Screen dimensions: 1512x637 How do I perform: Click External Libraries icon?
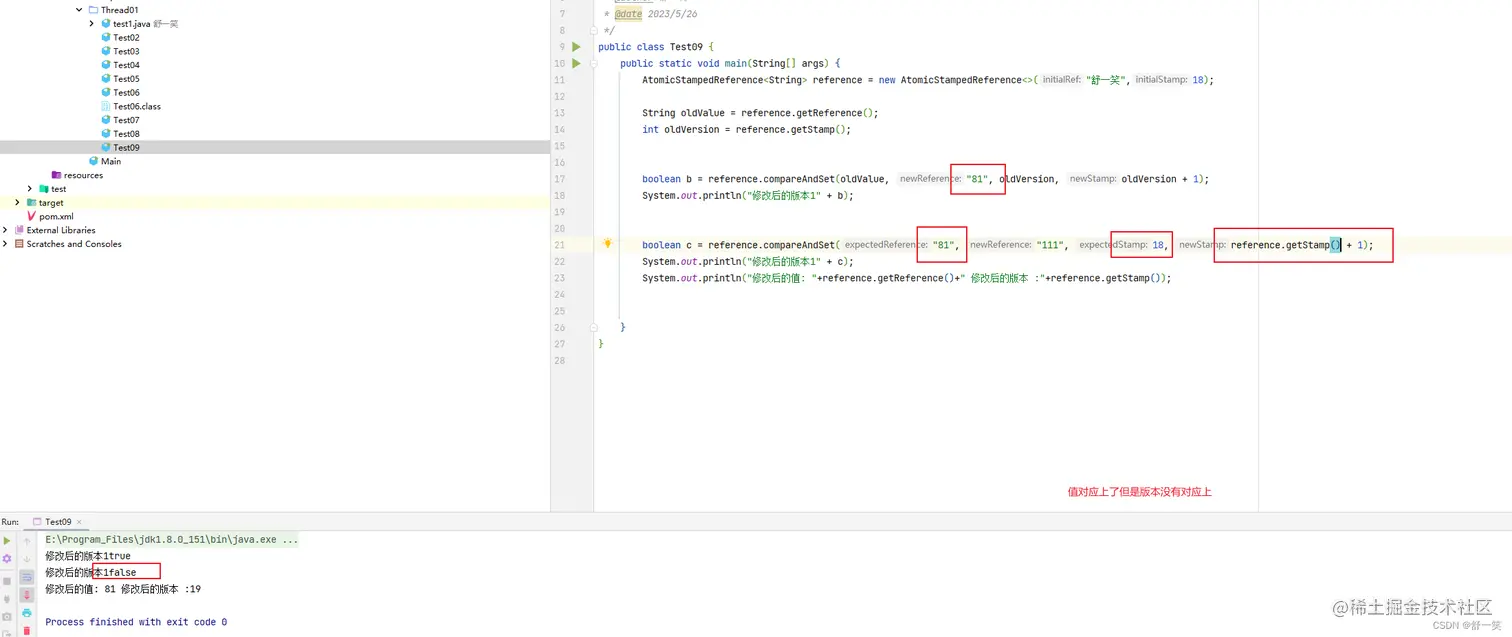tap(19, 230)
